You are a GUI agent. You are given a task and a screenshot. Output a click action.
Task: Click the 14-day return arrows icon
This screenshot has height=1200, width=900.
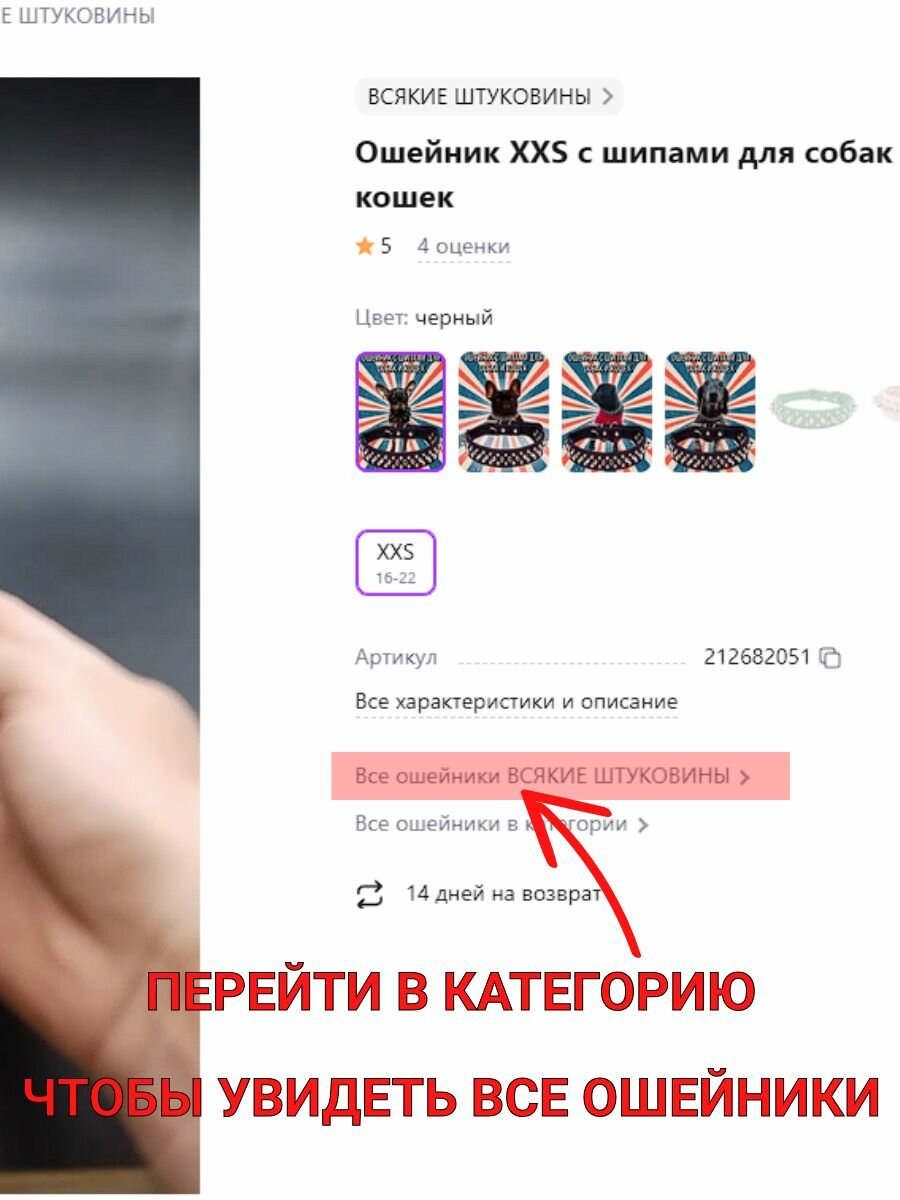coord(370,894)
